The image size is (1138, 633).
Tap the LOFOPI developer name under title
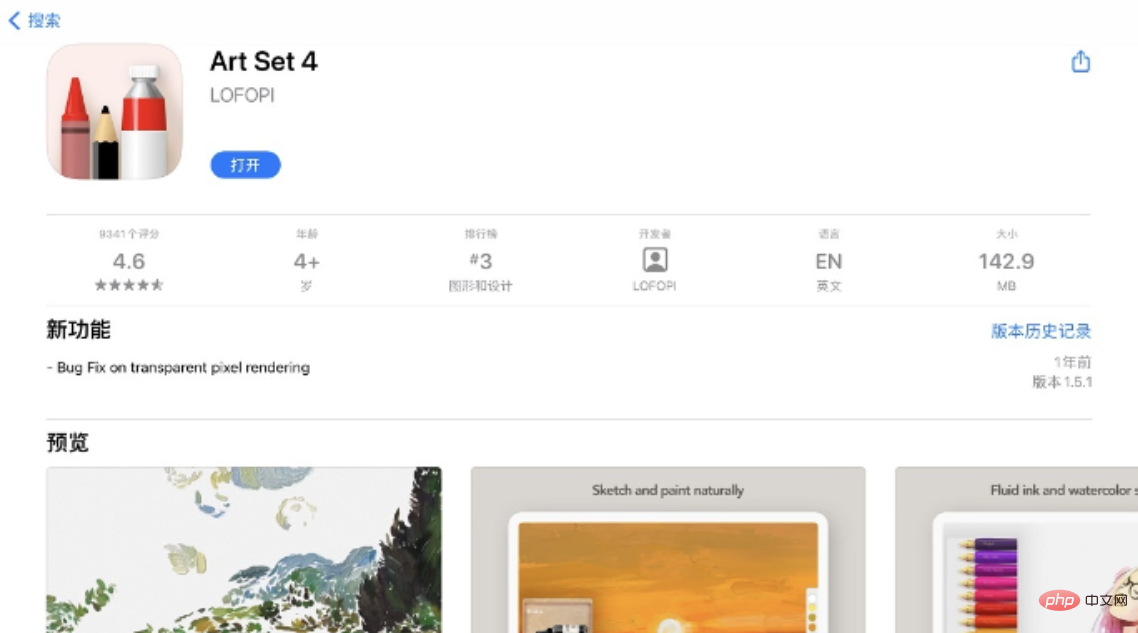click(x=242, y=96)
